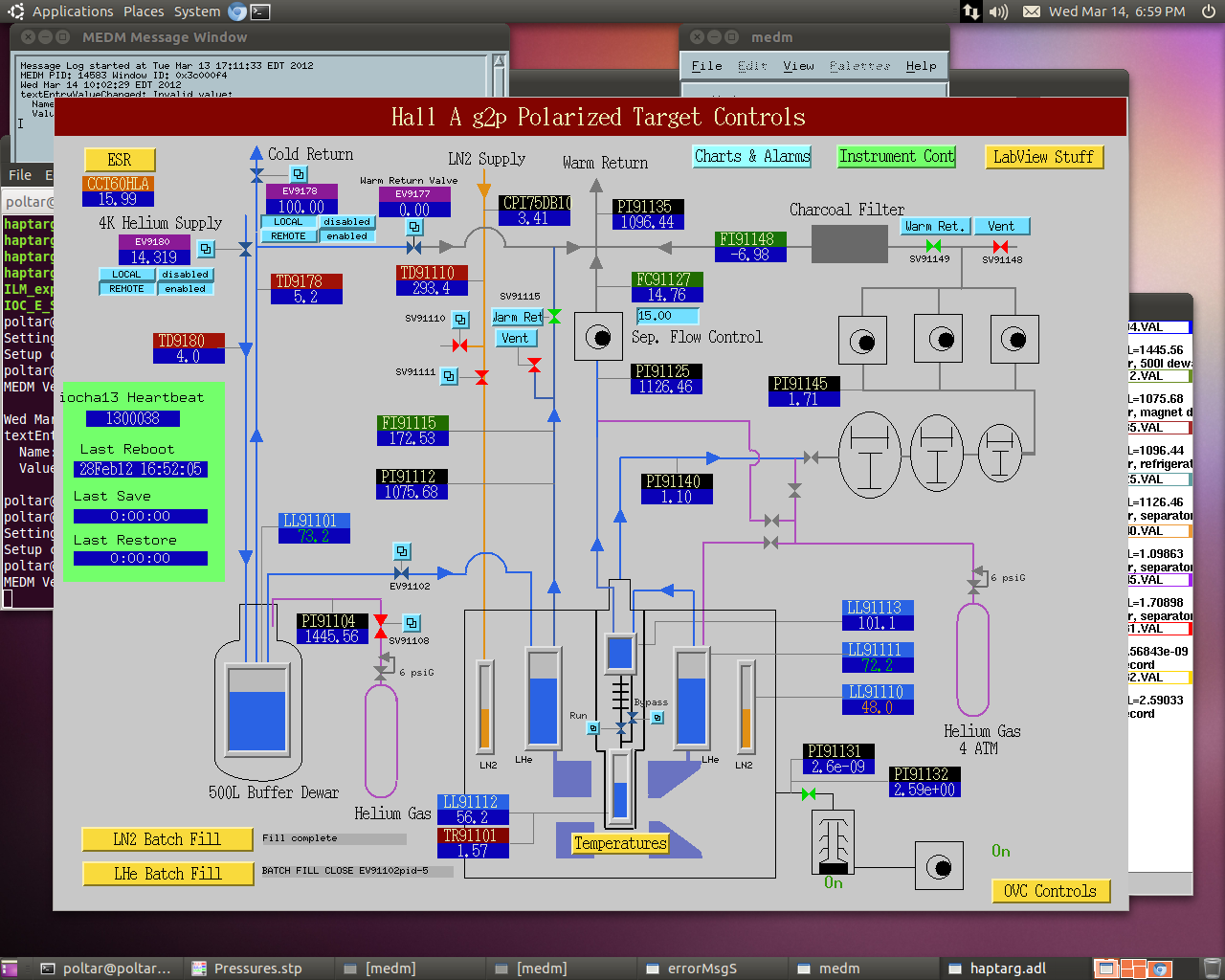This screenshot has height=980, width=1225.
Task: Open Help menu in medm window
Action: tap(921, 66)
